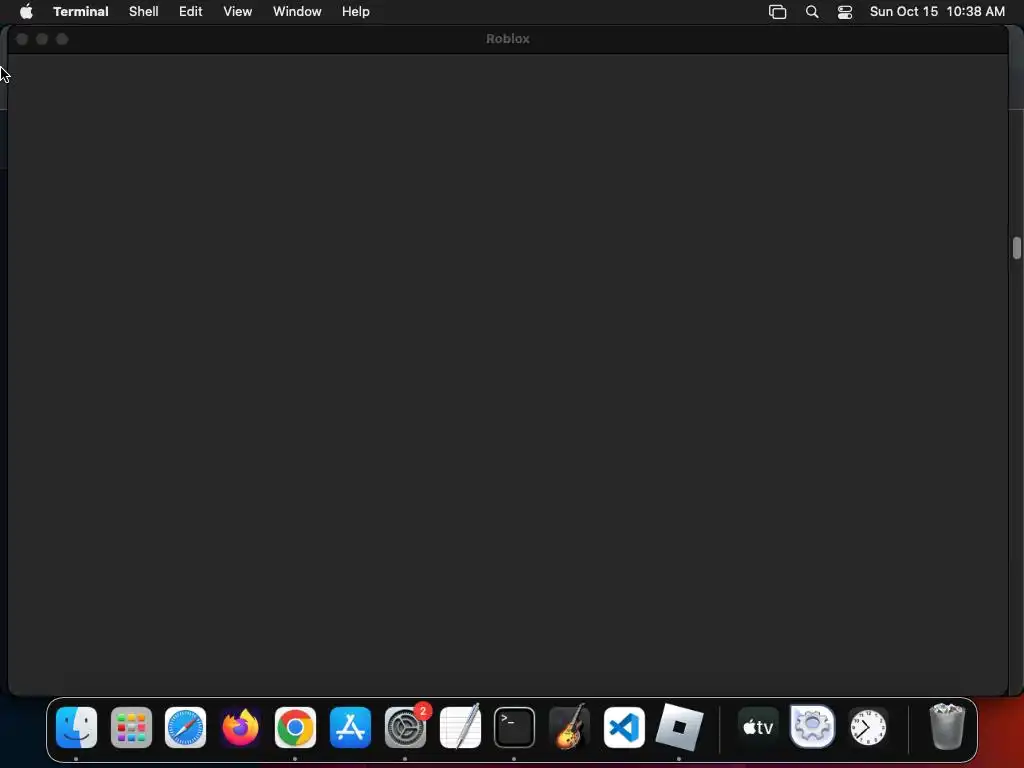The image size is (1024, 768).
Task: Open the Trash in the dock
Action: point(947,727)
